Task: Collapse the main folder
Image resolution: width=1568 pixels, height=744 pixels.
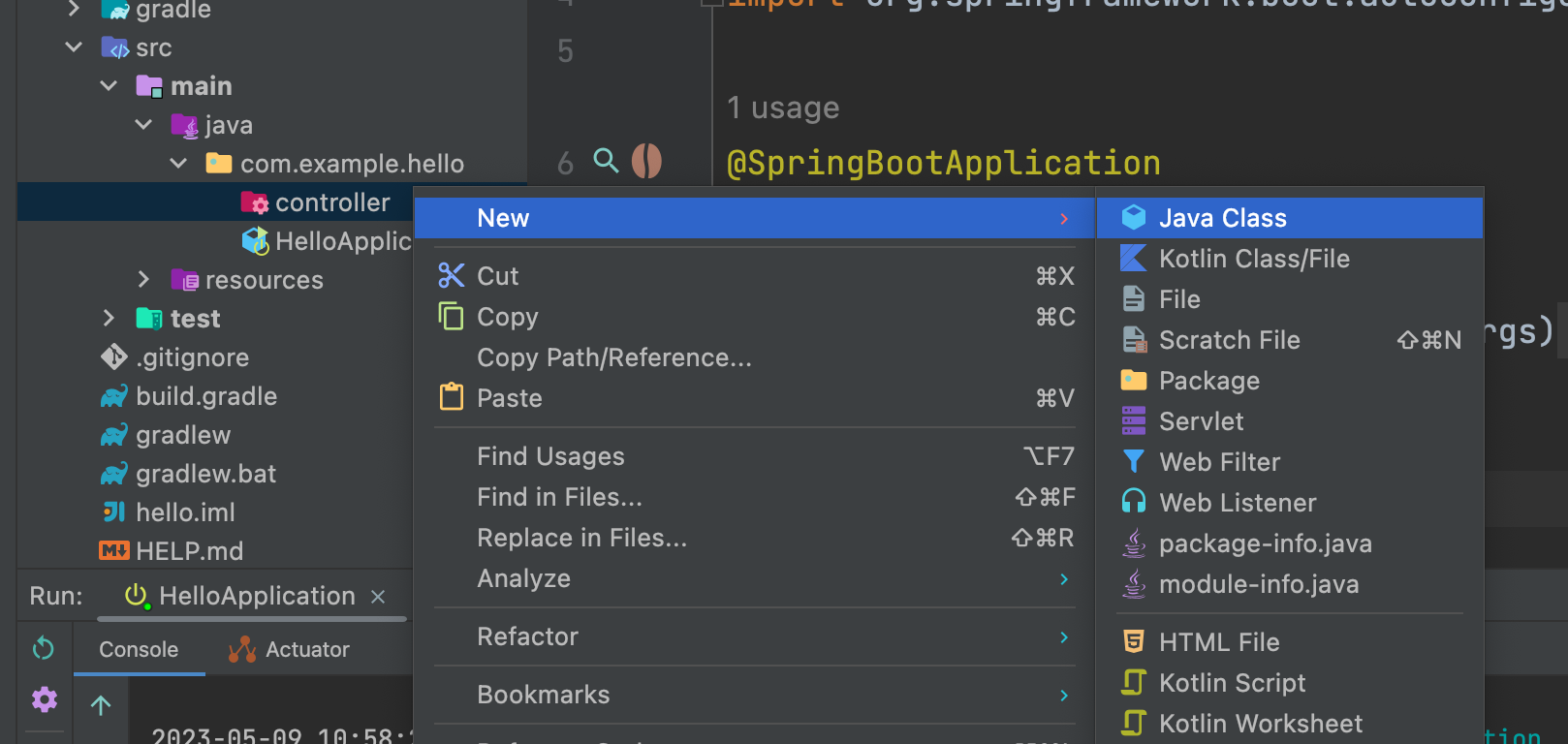Action: coord(109,85)
